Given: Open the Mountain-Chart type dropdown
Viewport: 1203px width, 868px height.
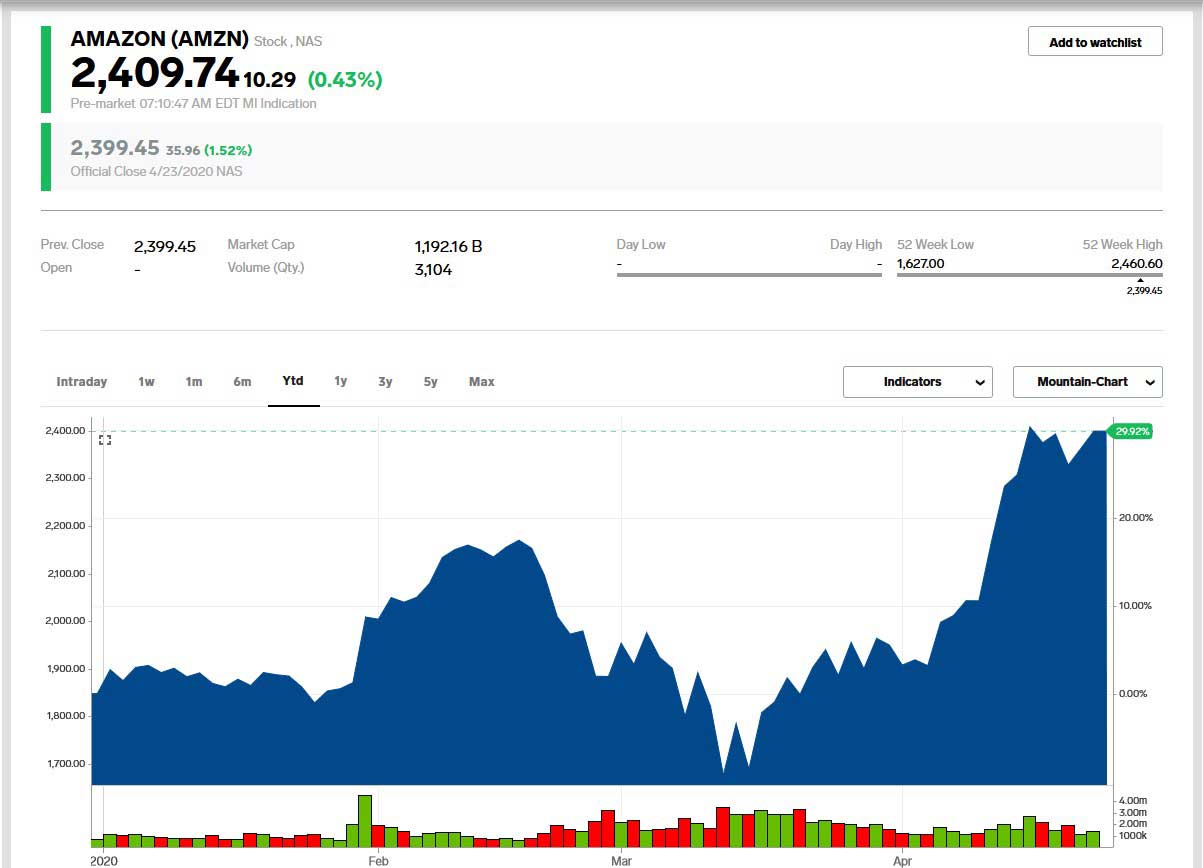Looking at the screenshot, I should (1088, 382).
